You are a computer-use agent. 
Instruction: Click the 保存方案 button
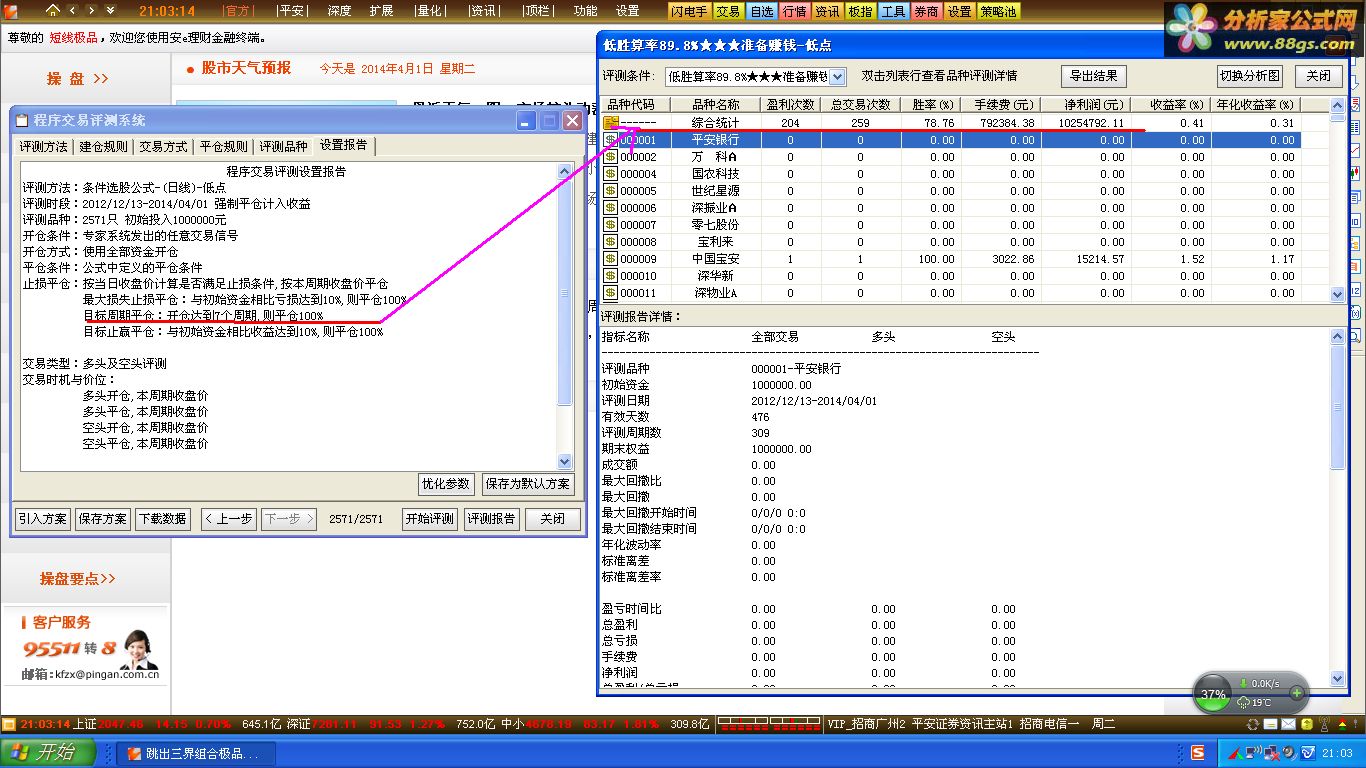coord(103,519)
